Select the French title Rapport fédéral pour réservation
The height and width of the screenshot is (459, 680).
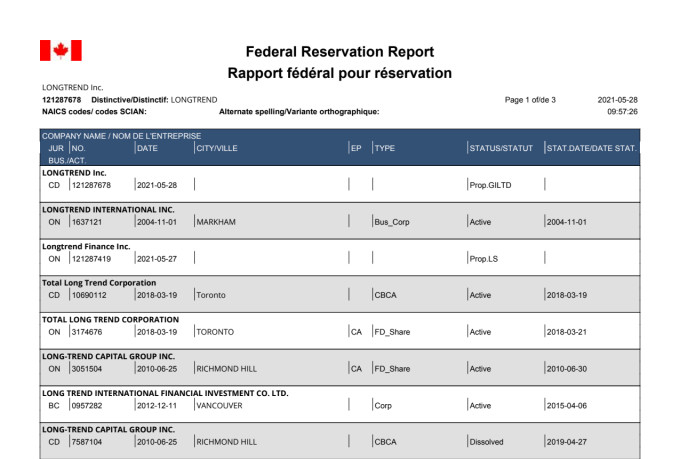[339, 73]
